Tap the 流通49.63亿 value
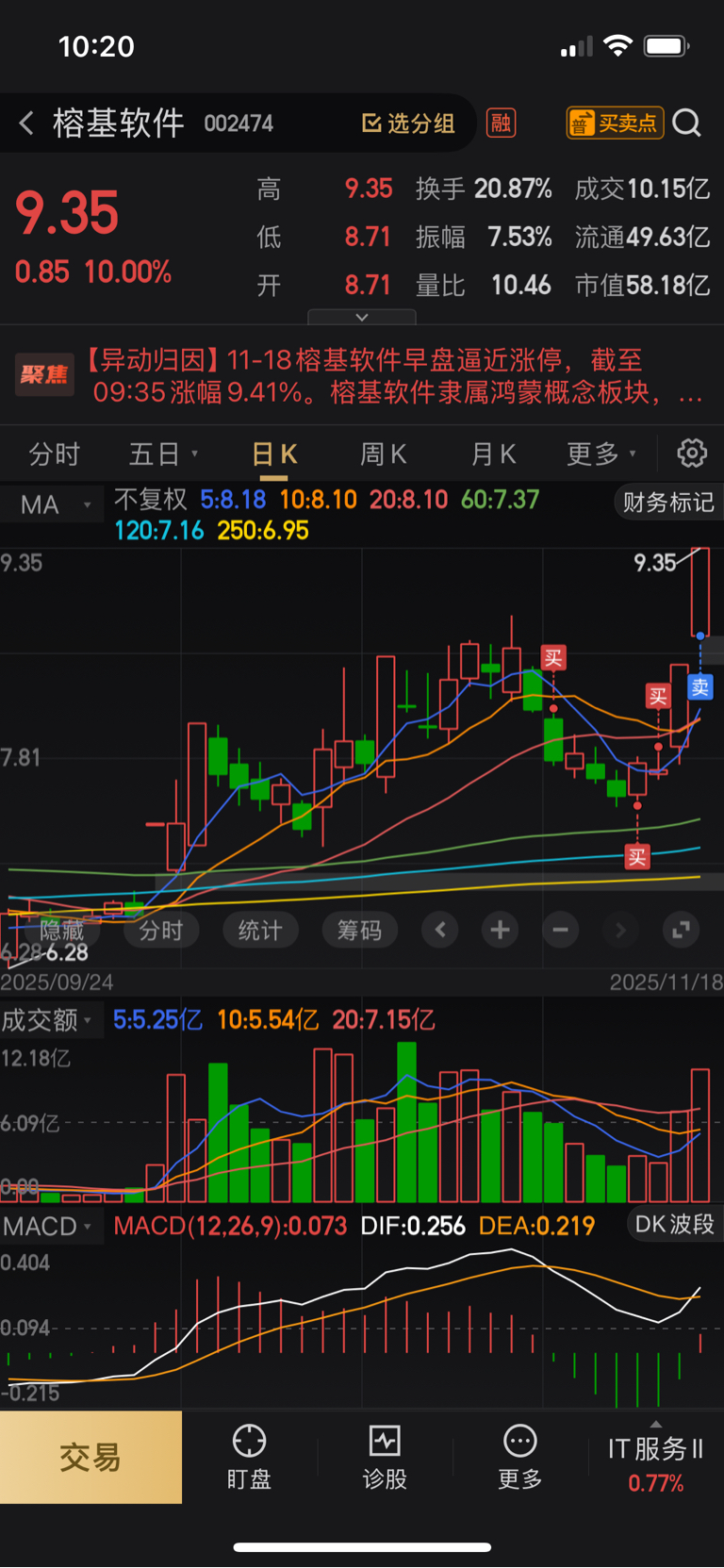The image size is (724, 1568). pyautogui.click(x=642, y=237)
